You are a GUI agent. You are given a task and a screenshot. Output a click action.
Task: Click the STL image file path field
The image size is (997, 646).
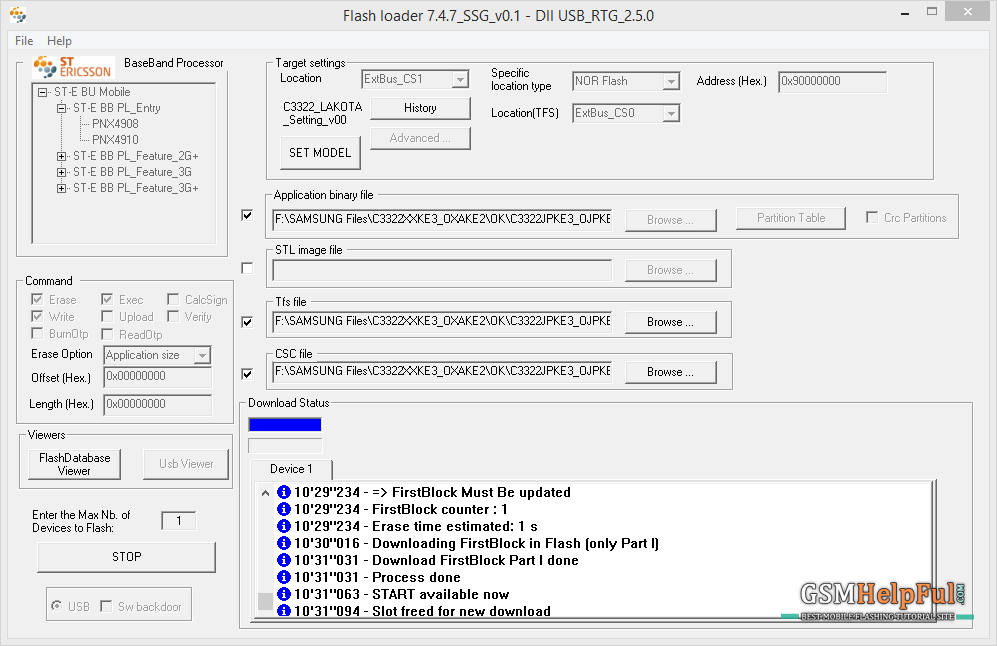point(442,270)
